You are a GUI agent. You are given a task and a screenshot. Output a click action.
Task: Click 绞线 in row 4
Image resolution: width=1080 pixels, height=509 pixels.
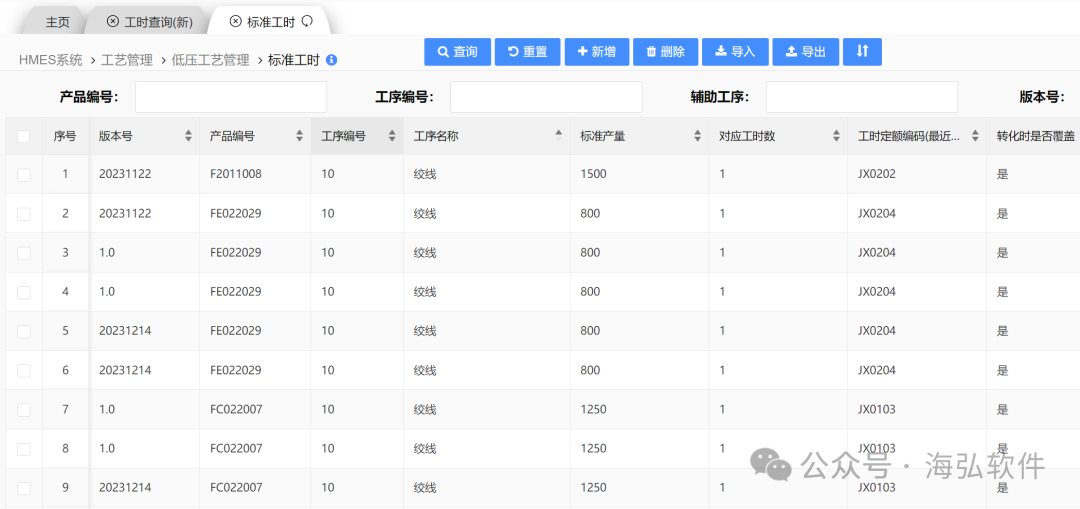(425, 291)
